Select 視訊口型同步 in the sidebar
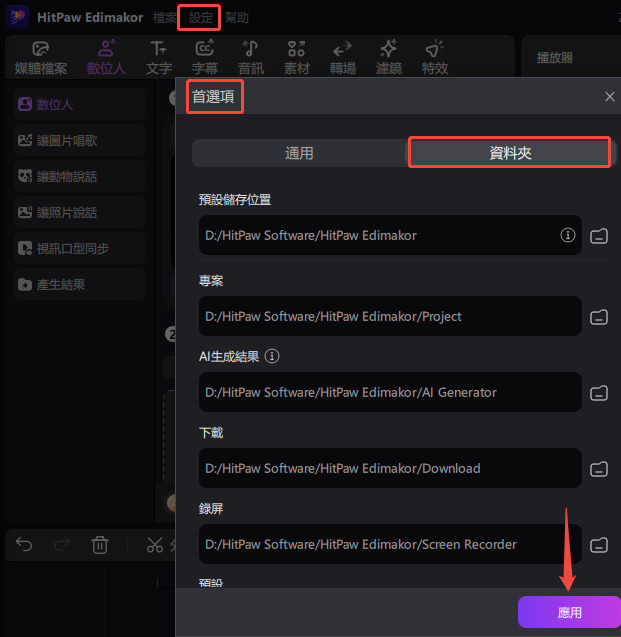 pos(79,248)
